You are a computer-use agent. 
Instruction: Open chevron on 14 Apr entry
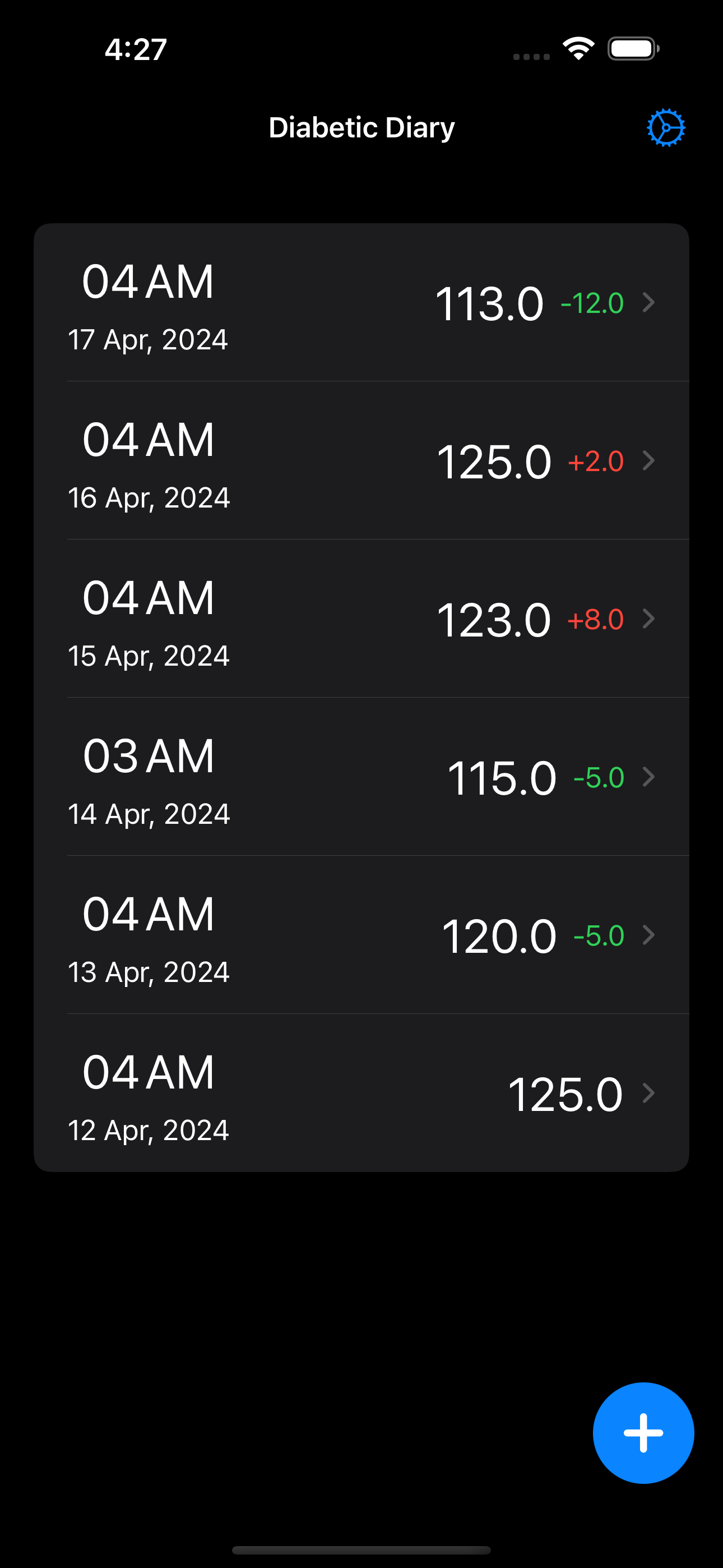(x=649, y=777)
